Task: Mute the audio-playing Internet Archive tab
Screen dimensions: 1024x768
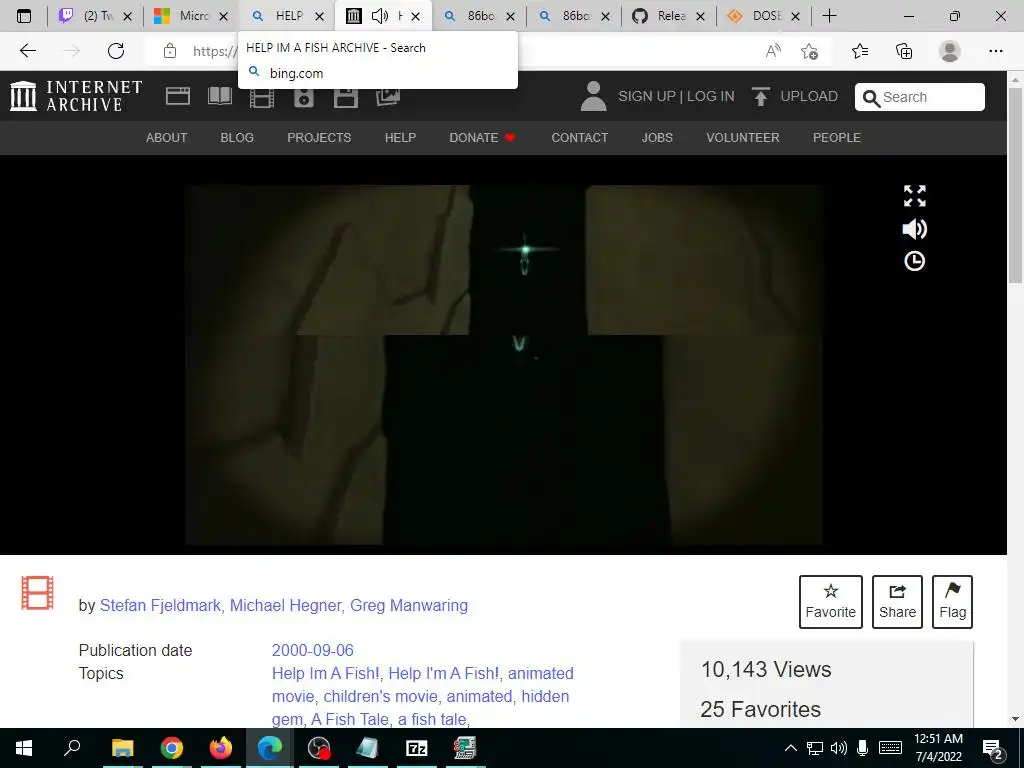Action: click(x=379, y=16)
